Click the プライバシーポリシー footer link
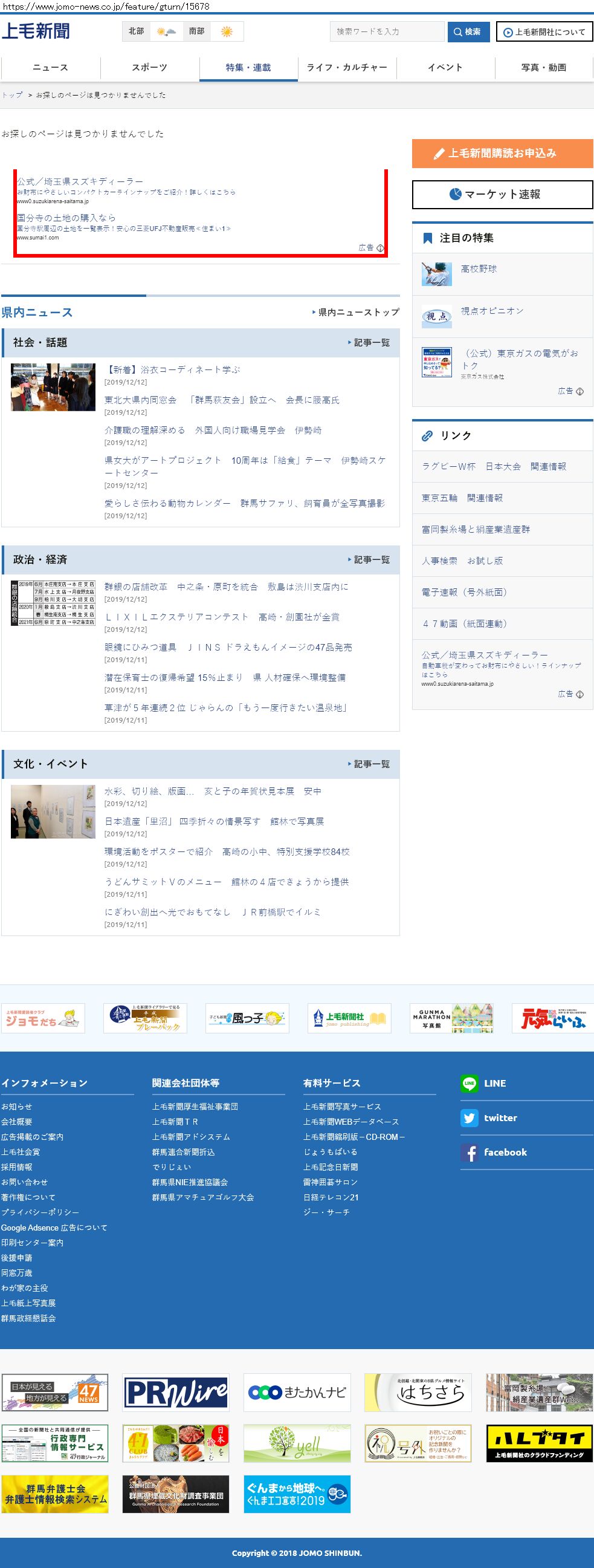Viewport: 594px width, 1568px height. tap(40, 1212)
